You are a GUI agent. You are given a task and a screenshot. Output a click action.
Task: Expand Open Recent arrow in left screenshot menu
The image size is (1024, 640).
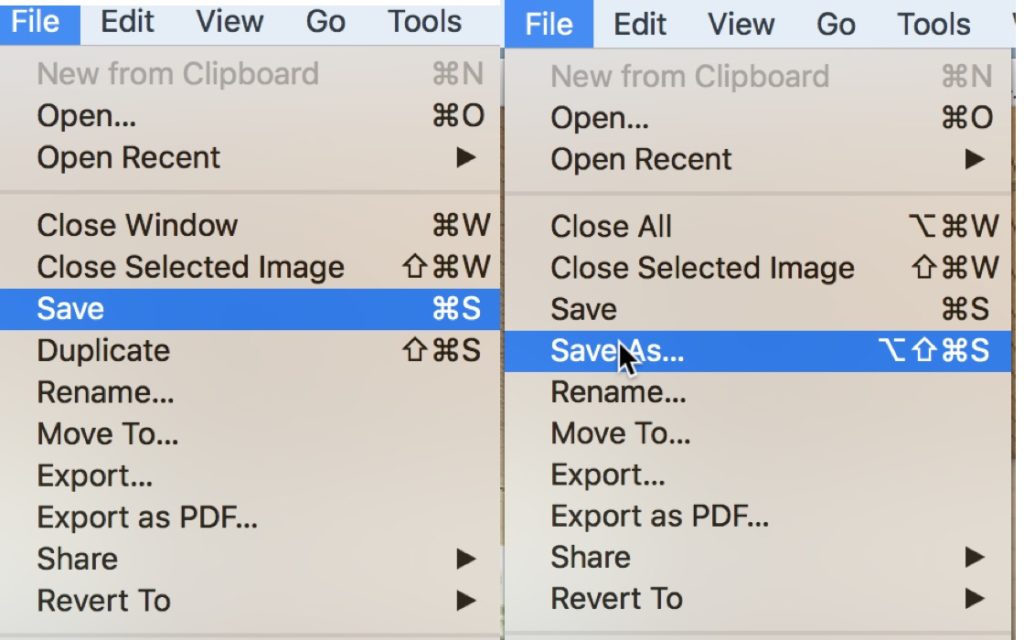point(466,158)
